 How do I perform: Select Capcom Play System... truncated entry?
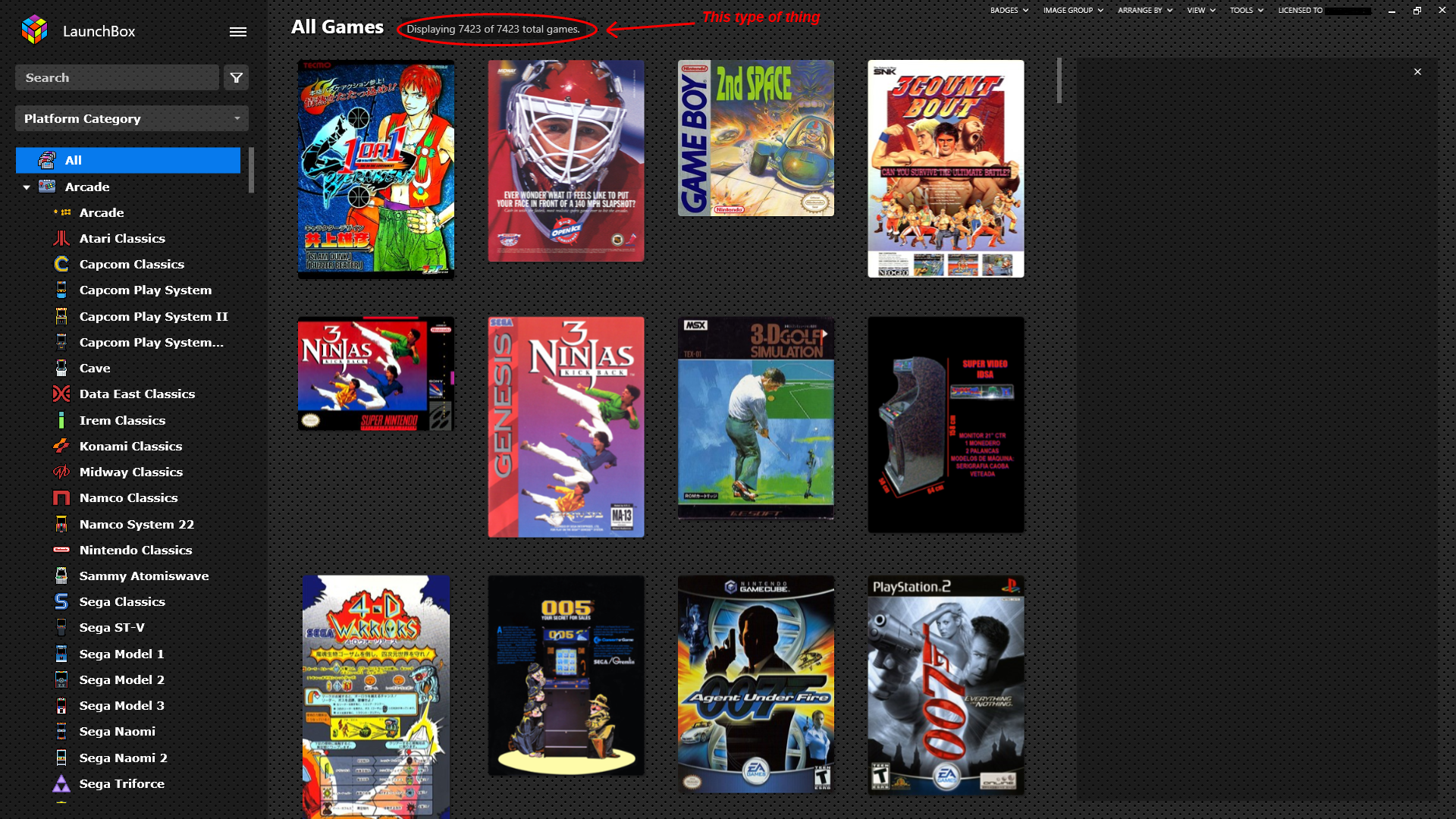pos(151,342)
